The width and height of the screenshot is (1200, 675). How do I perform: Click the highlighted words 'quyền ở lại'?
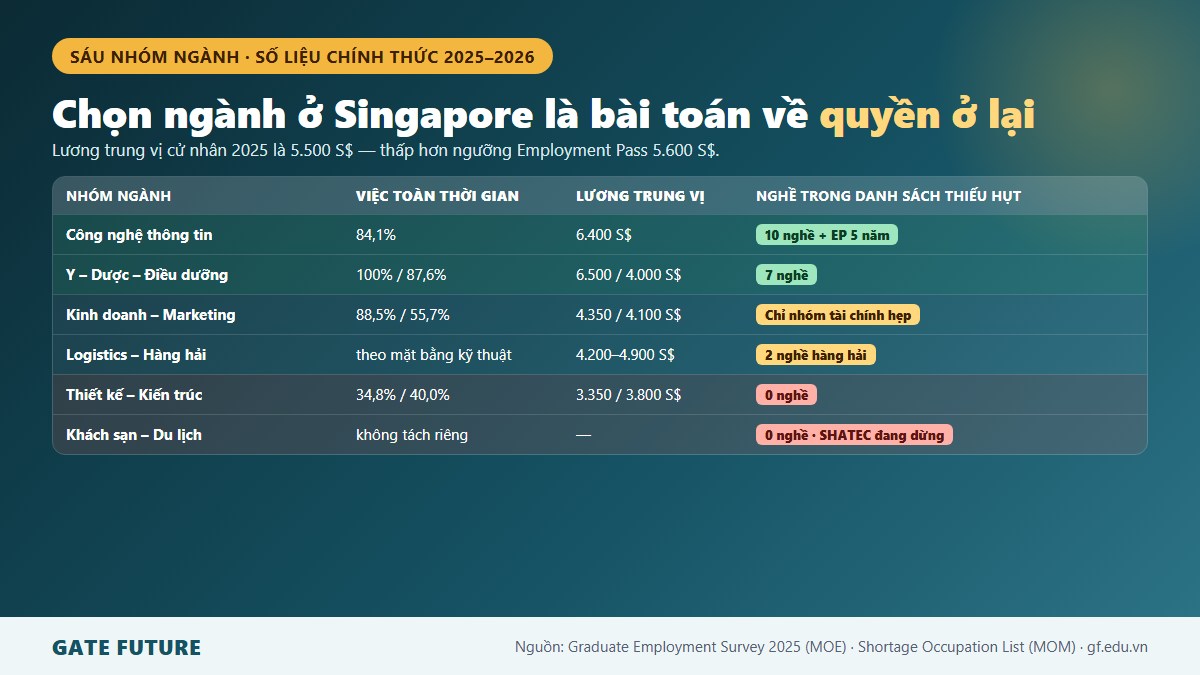tap(927, 116)
